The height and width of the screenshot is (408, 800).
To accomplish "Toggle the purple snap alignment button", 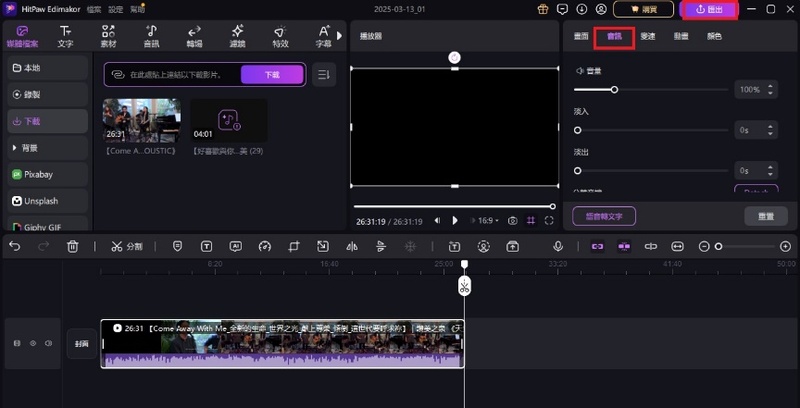I will pos(624,247).
